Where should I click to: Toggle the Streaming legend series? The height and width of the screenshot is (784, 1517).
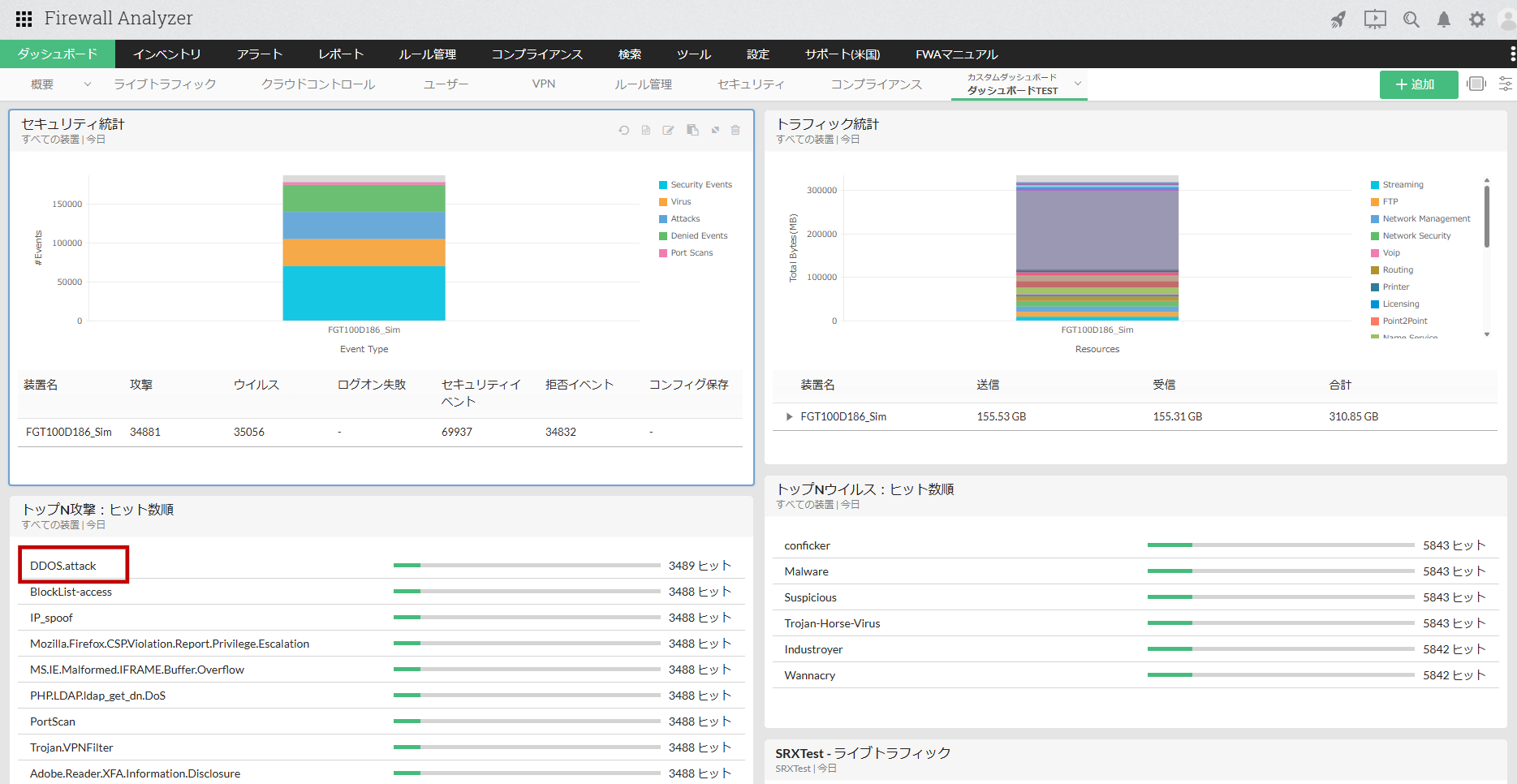point(1403,185)
